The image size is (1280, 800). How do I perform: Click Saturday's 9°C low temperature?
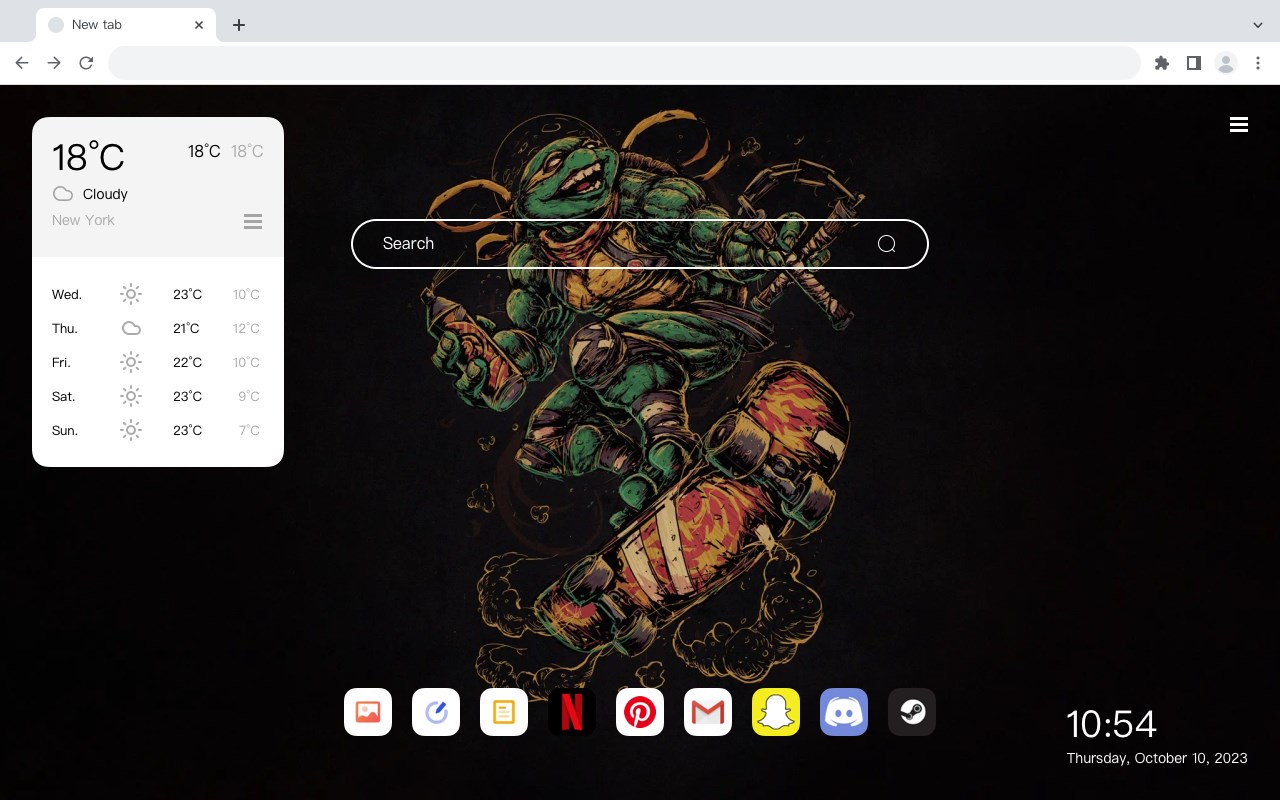point(249,396)
